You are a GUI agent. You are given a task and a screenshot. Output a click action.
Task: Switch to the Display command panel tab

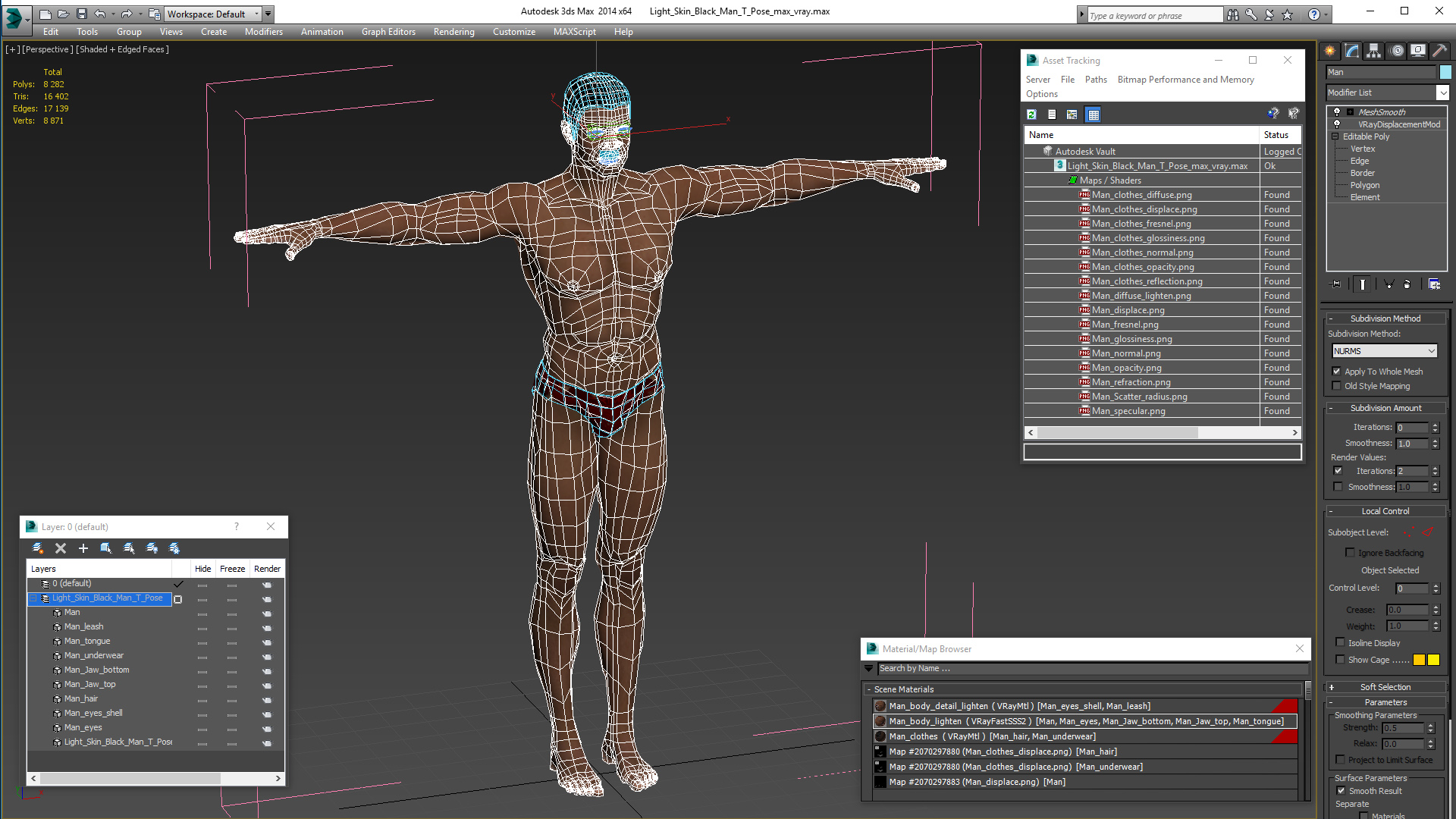(x=1417, y=51)
